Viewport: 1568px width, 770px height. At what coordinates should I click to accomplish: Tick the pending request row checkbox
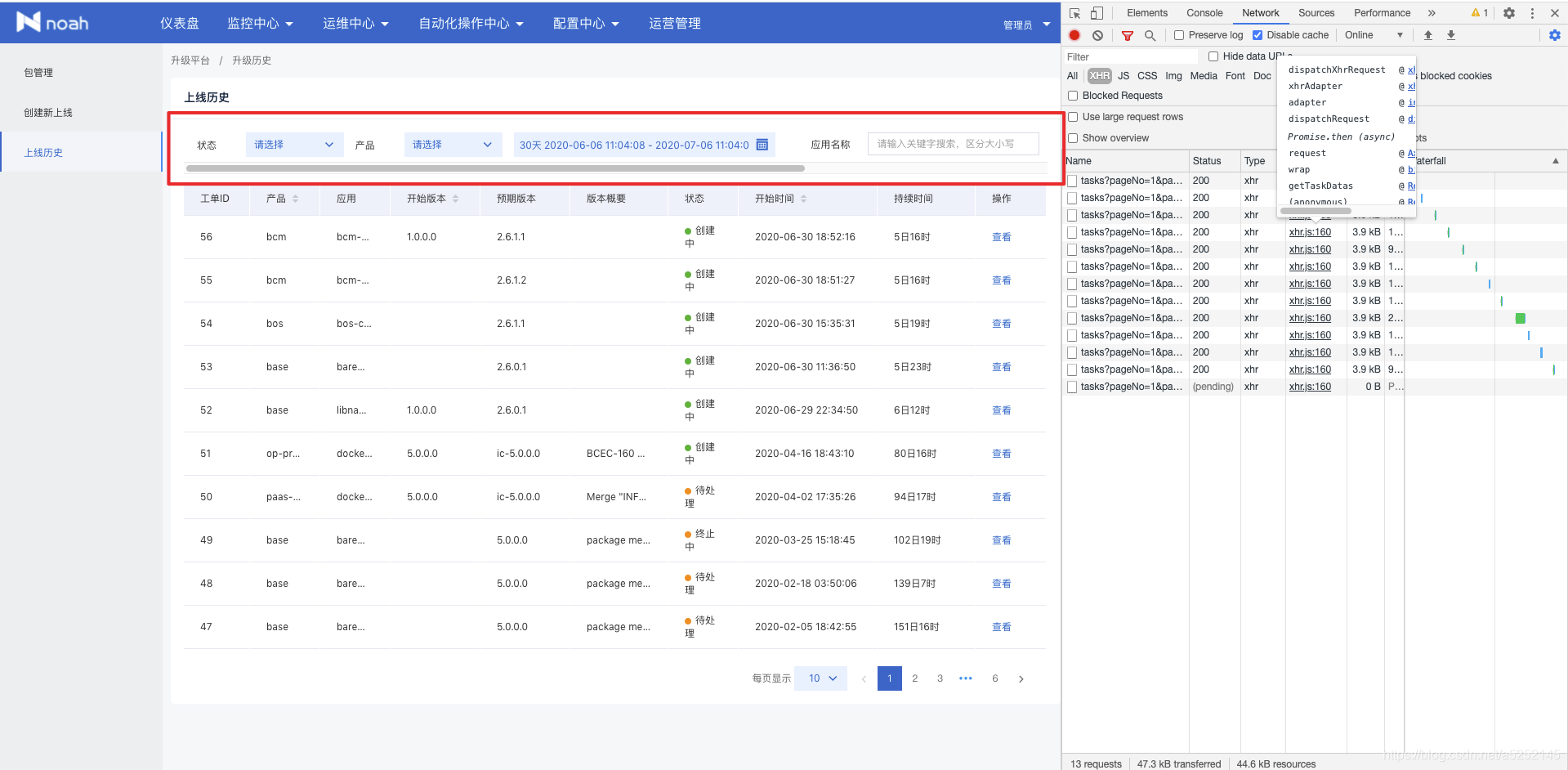coord(1072,387)
